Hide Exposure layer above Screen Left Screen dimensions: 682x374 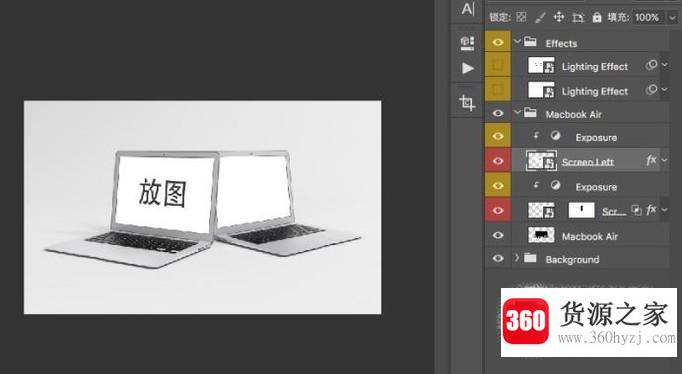pos(498,136)
